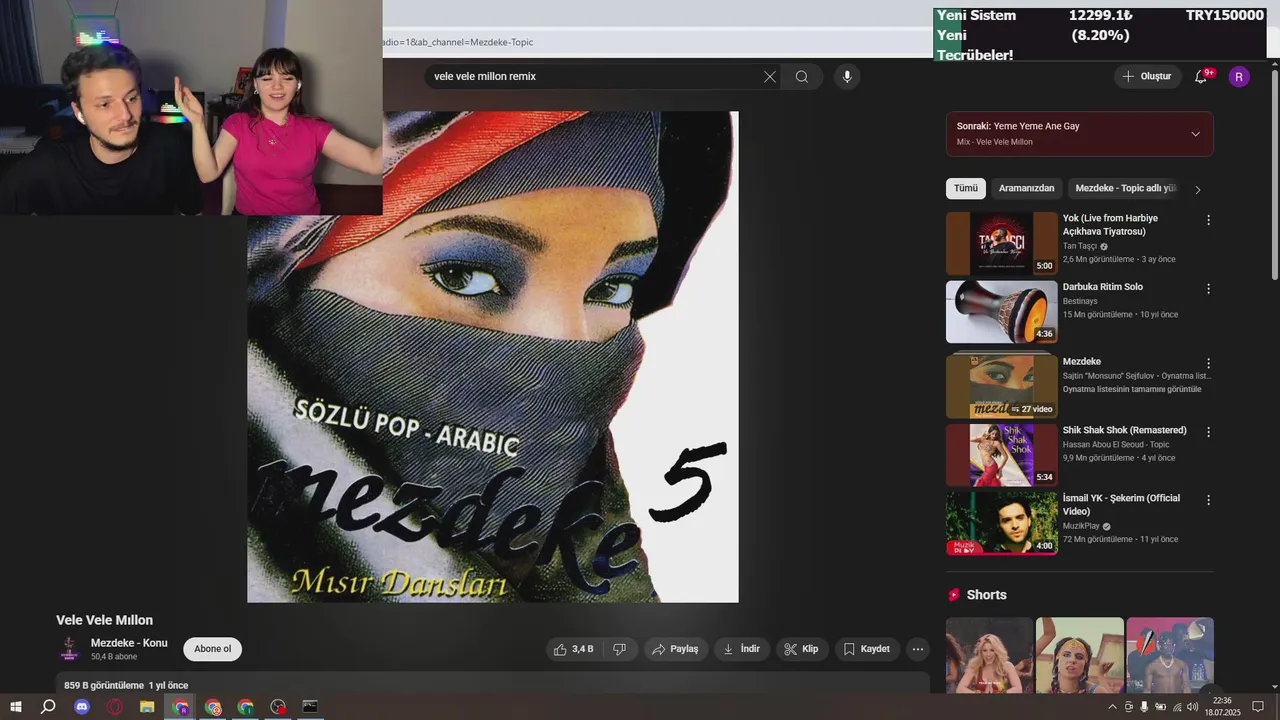Clear the YouTube search box text
The image size is (1280, 720).
(770, 77)
